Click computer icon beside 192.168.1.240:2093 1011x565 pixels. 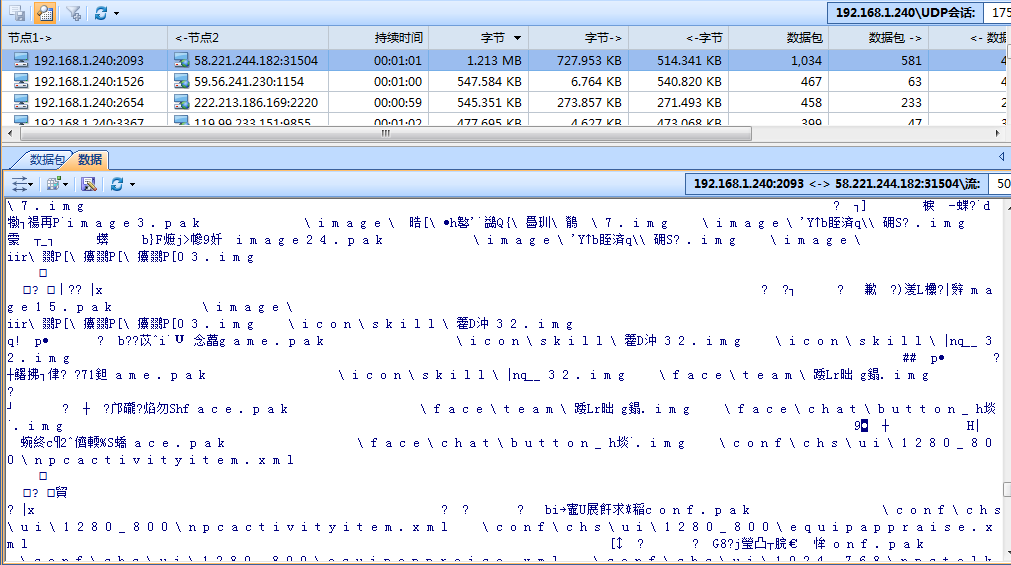click(x=21, y=61)
